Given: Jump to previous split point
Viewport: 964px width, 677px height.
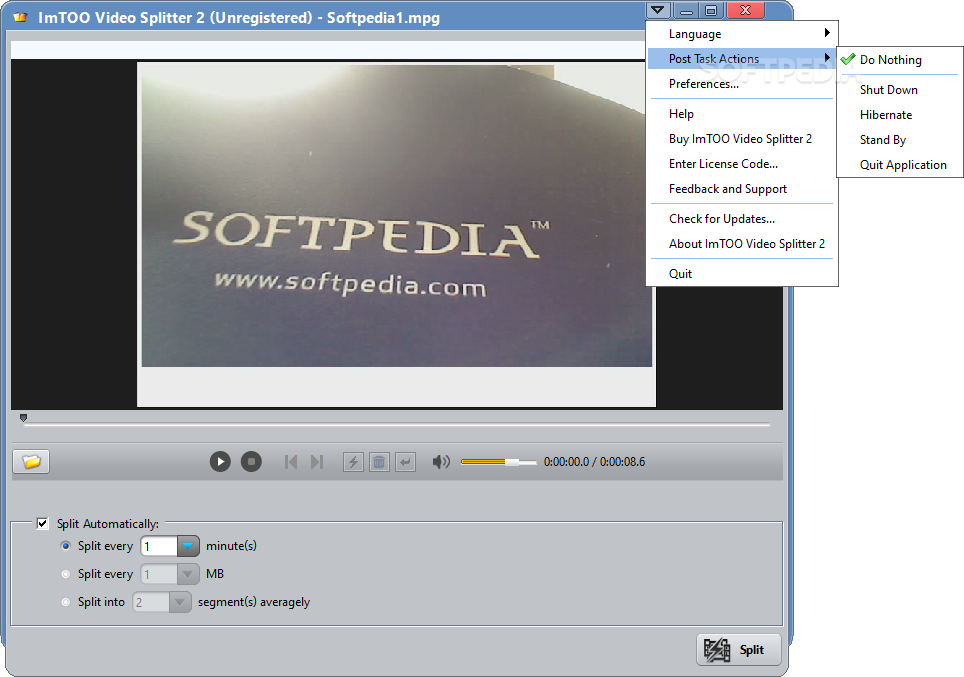Looking at the screenshot, I should pyautogui.click(x=291, y=461).
